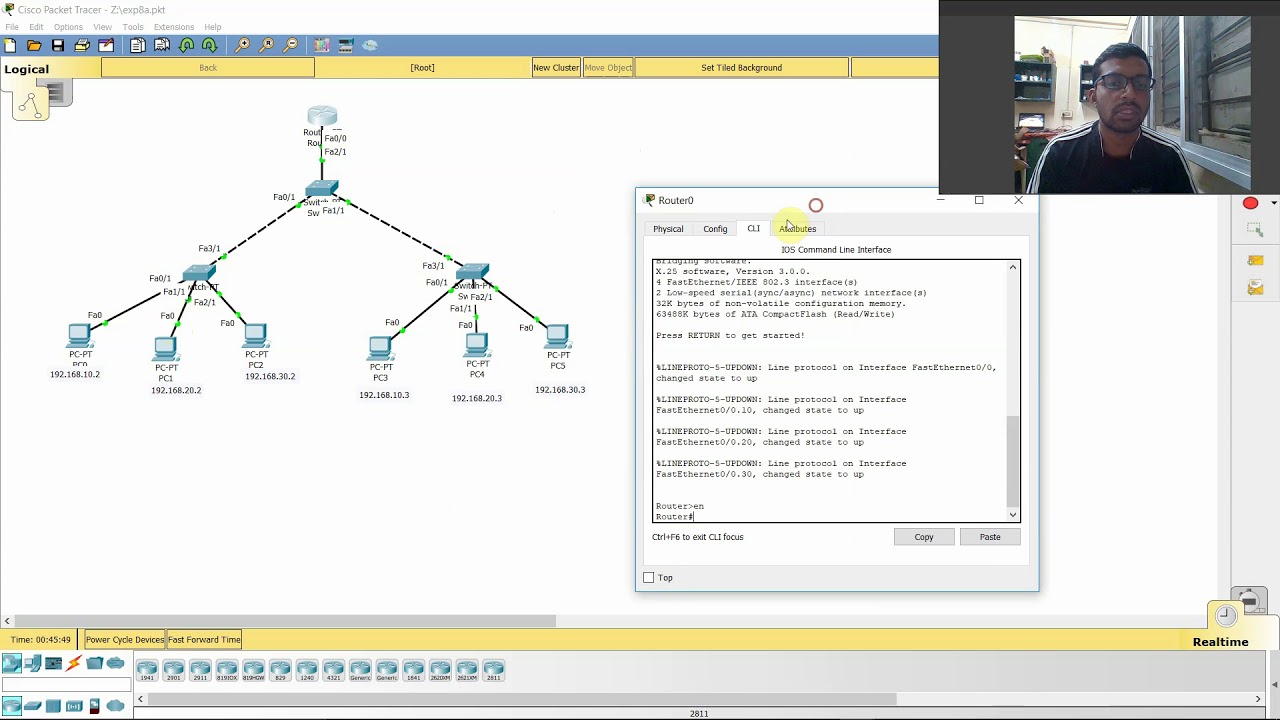Image resolution: width=1280 pixels, height=720 pixels.
Task: Open the logical workspace navigation icon
Action: [30, 103]
